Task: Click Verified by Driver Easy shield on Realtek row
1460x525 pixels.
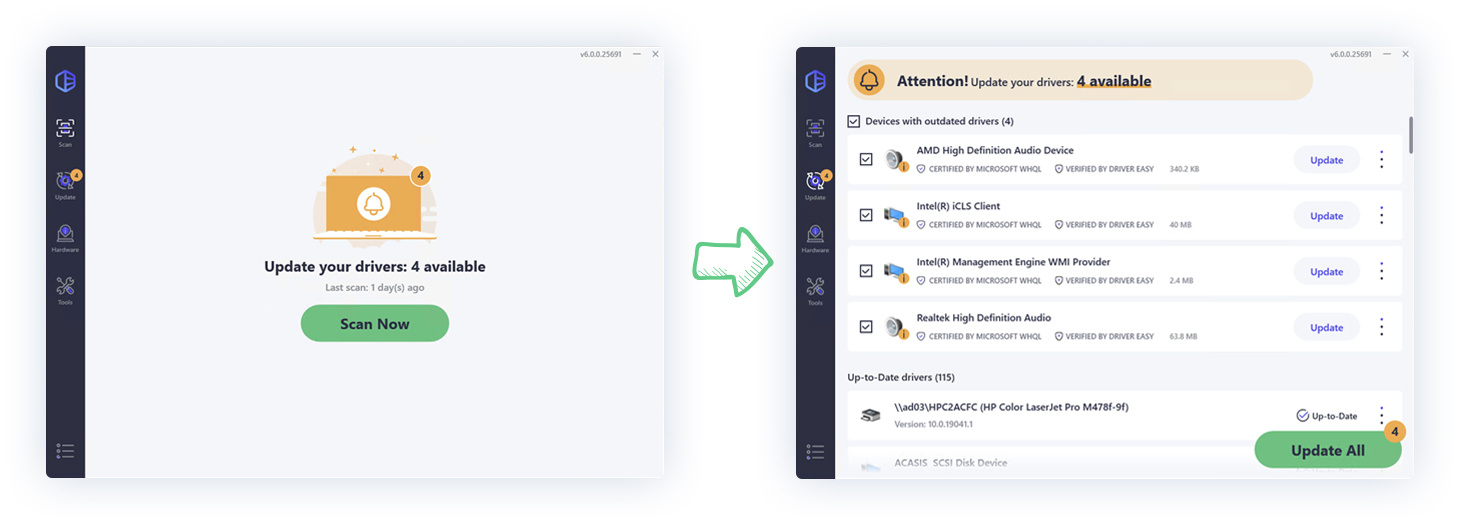Action: coord(1059,337)
